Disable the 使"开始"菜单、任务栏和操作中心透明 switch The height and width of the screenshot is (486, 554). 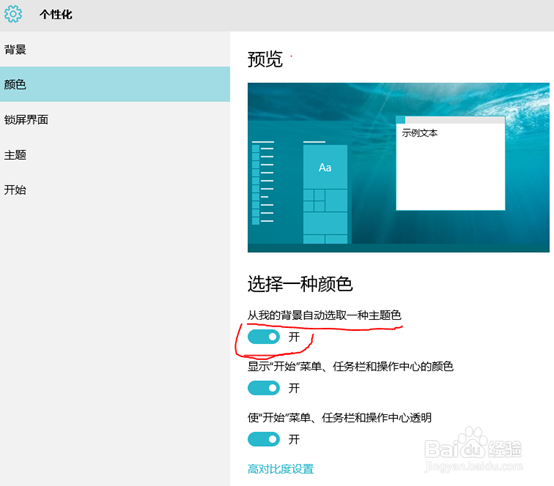pos(264,439)
